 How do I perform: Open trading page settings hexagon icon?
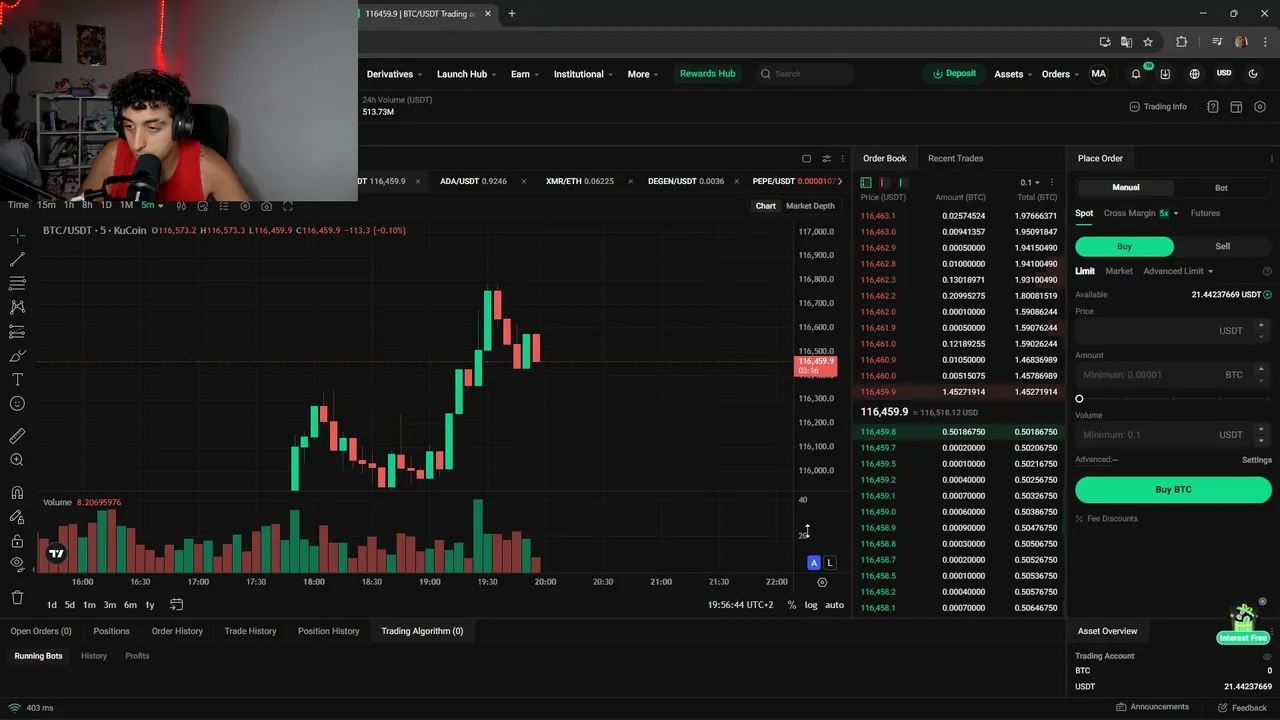click(x=1260, y=107)
